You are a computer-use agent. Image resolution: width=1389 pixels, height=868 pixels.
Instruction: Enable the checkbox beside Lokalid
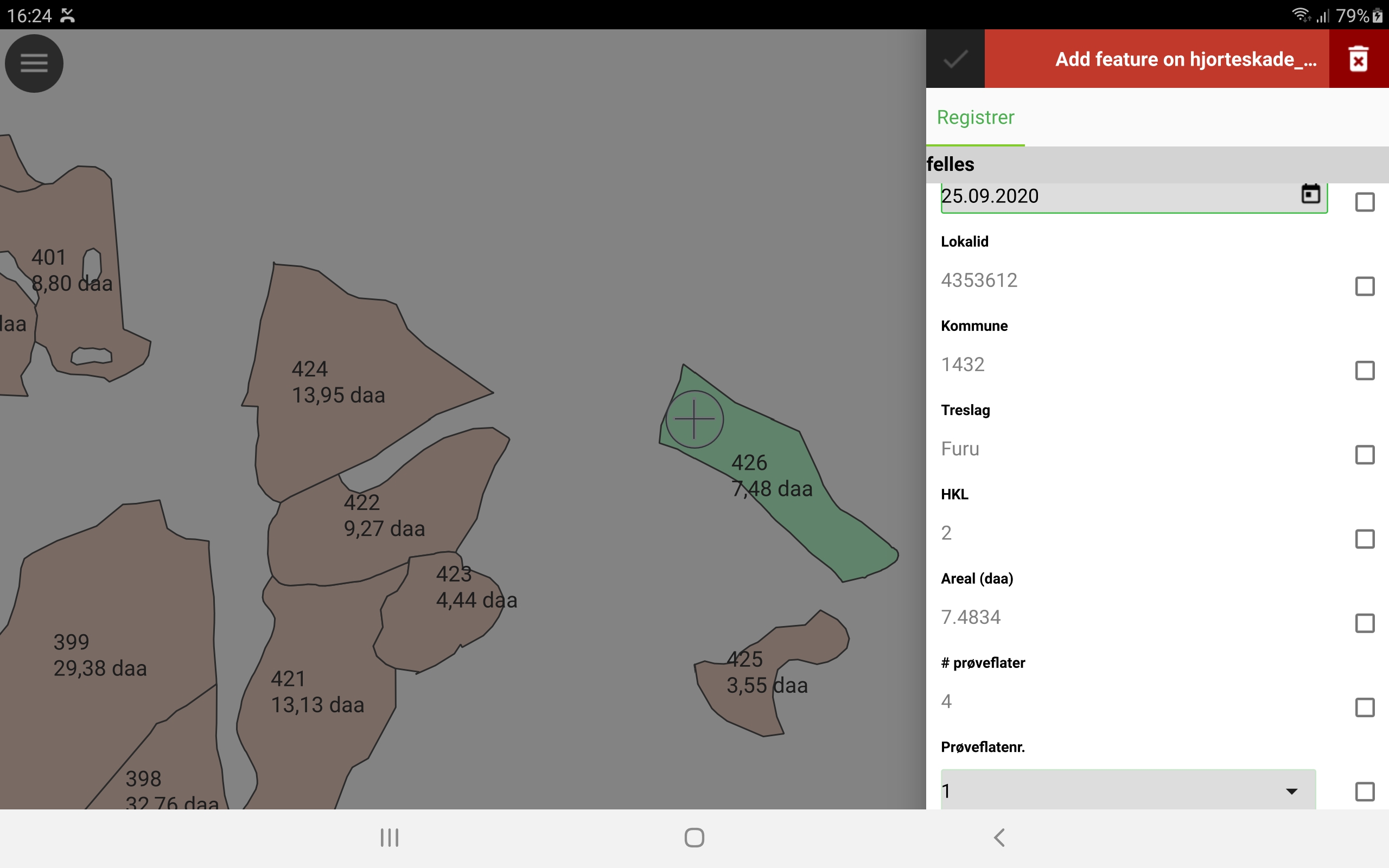(x=1365, y=286)
